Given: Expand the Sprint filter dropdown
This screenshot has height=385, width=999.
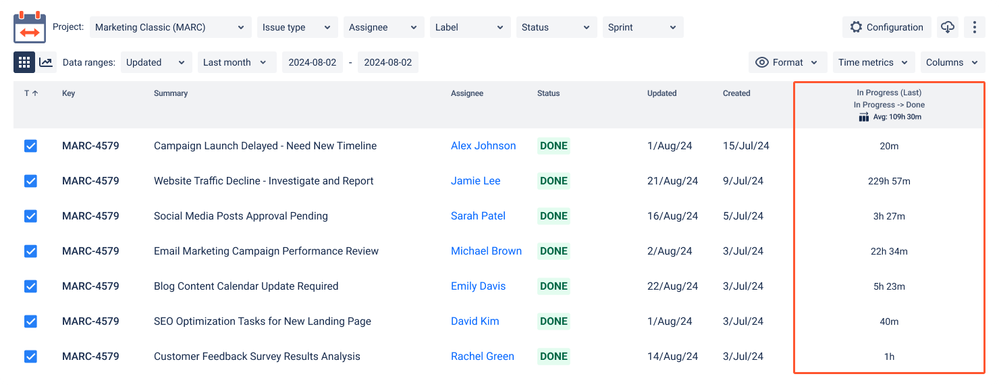Looking at the screenshot, I should tap(643, 27).
